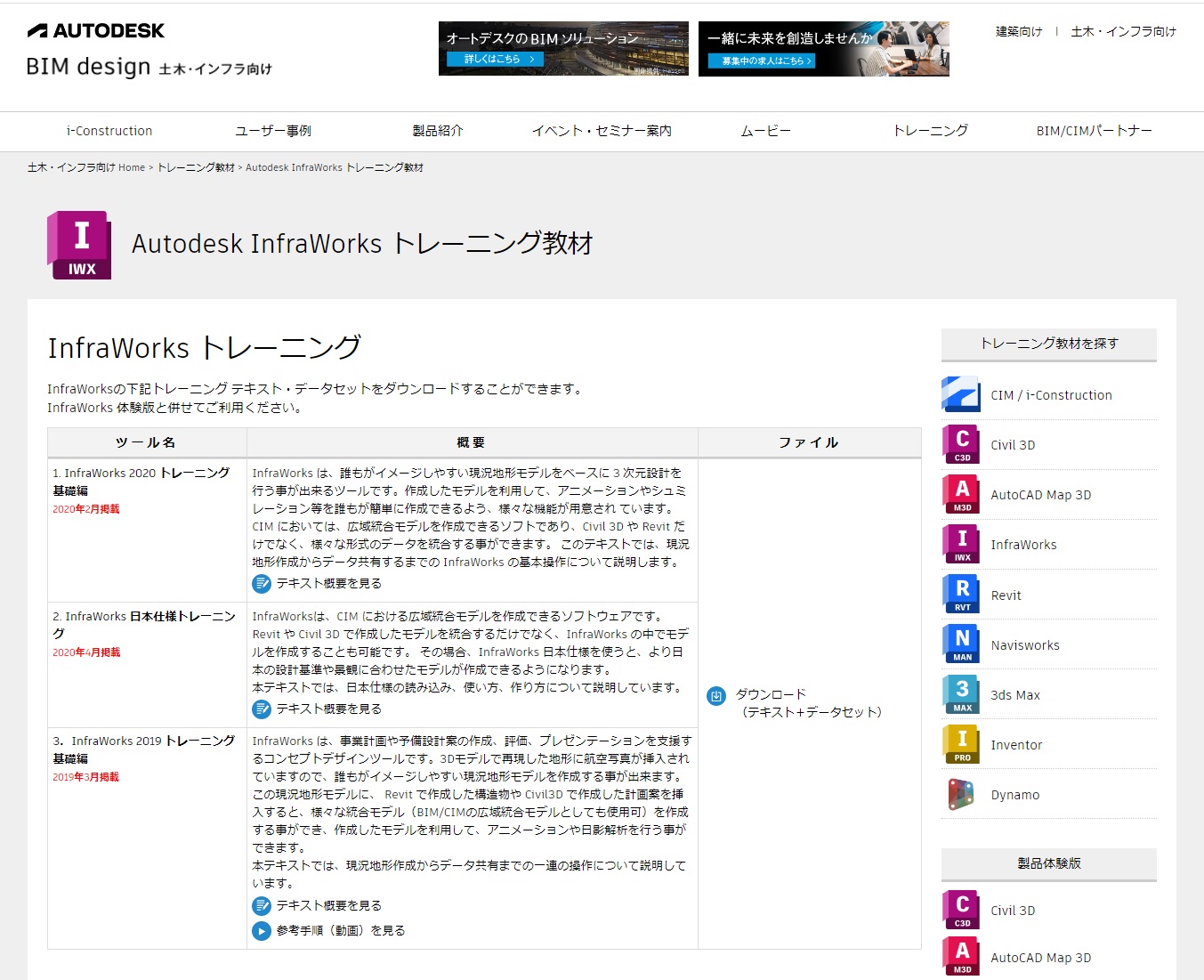Open the ユーザー事例 menu item
The image size is (1204, 980).
pyautogui.click(x=273, y=131)
